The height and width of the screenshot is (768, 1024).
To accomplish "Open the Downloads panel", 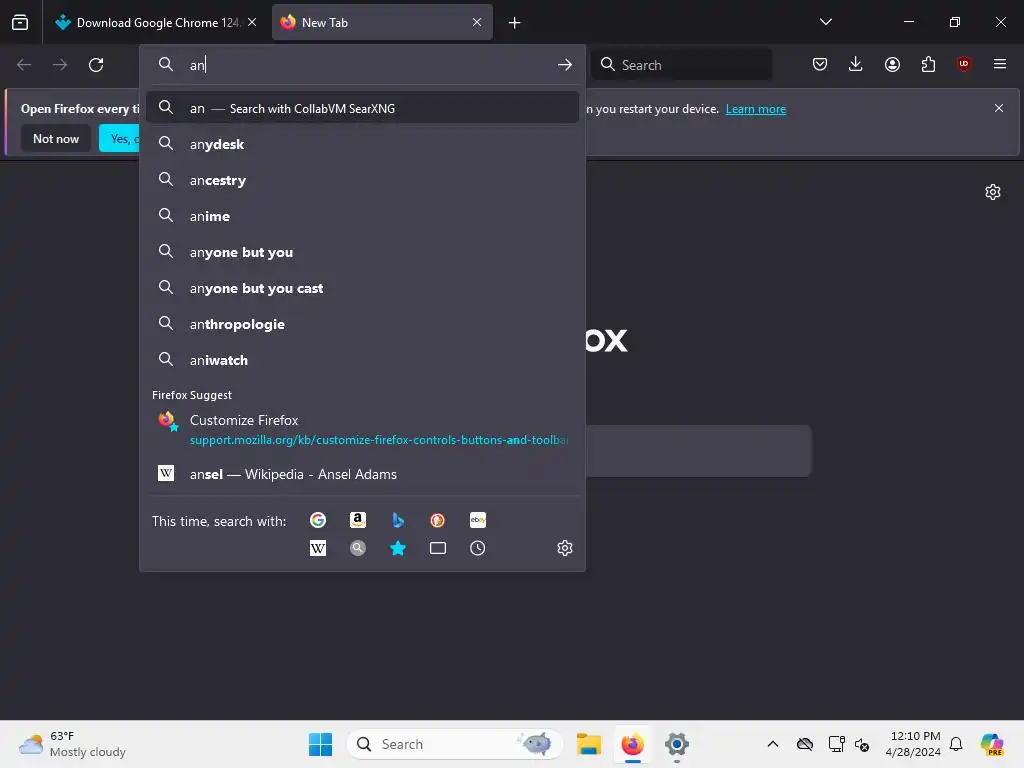I will [856, 64].
